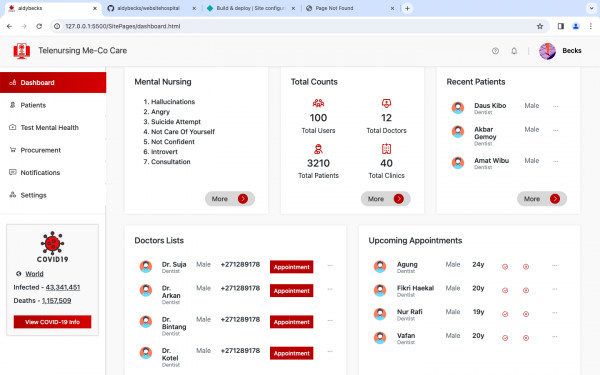Click the Total Users people icon
Screen dimensions: 600x375
point(318,103)
